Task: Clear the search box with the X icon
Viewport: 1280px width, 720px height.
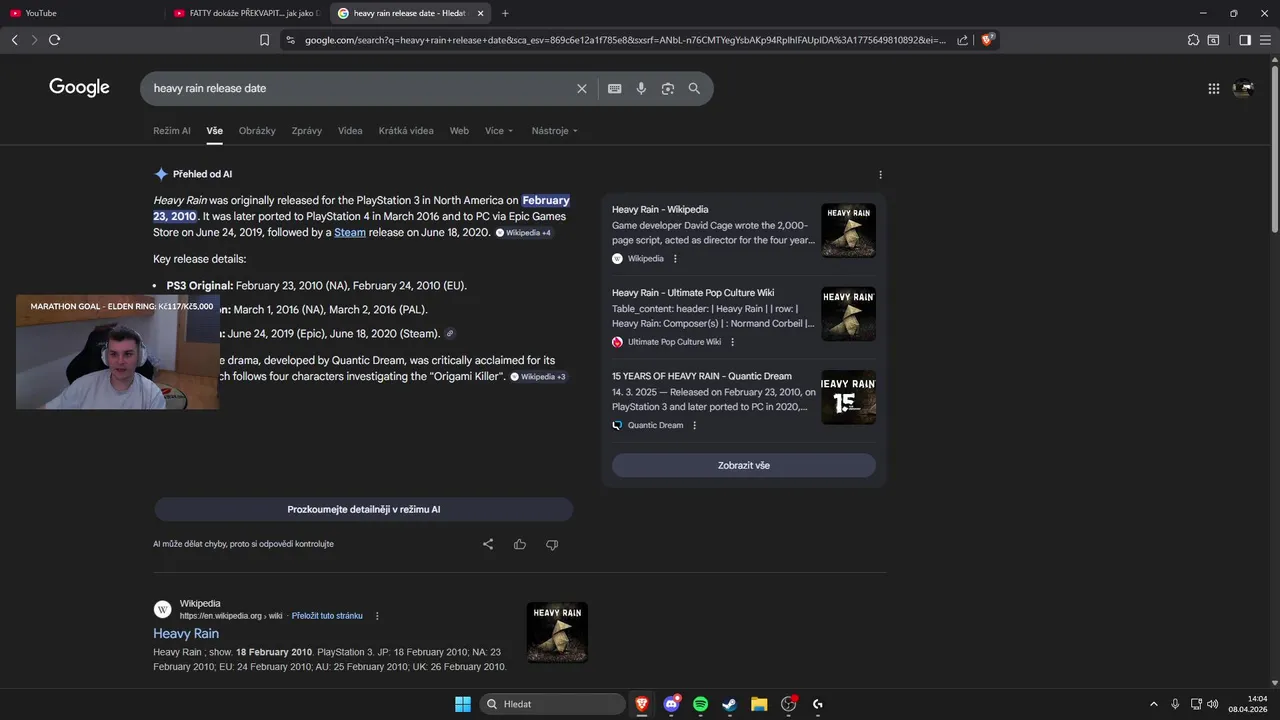Action: (582, 88)
